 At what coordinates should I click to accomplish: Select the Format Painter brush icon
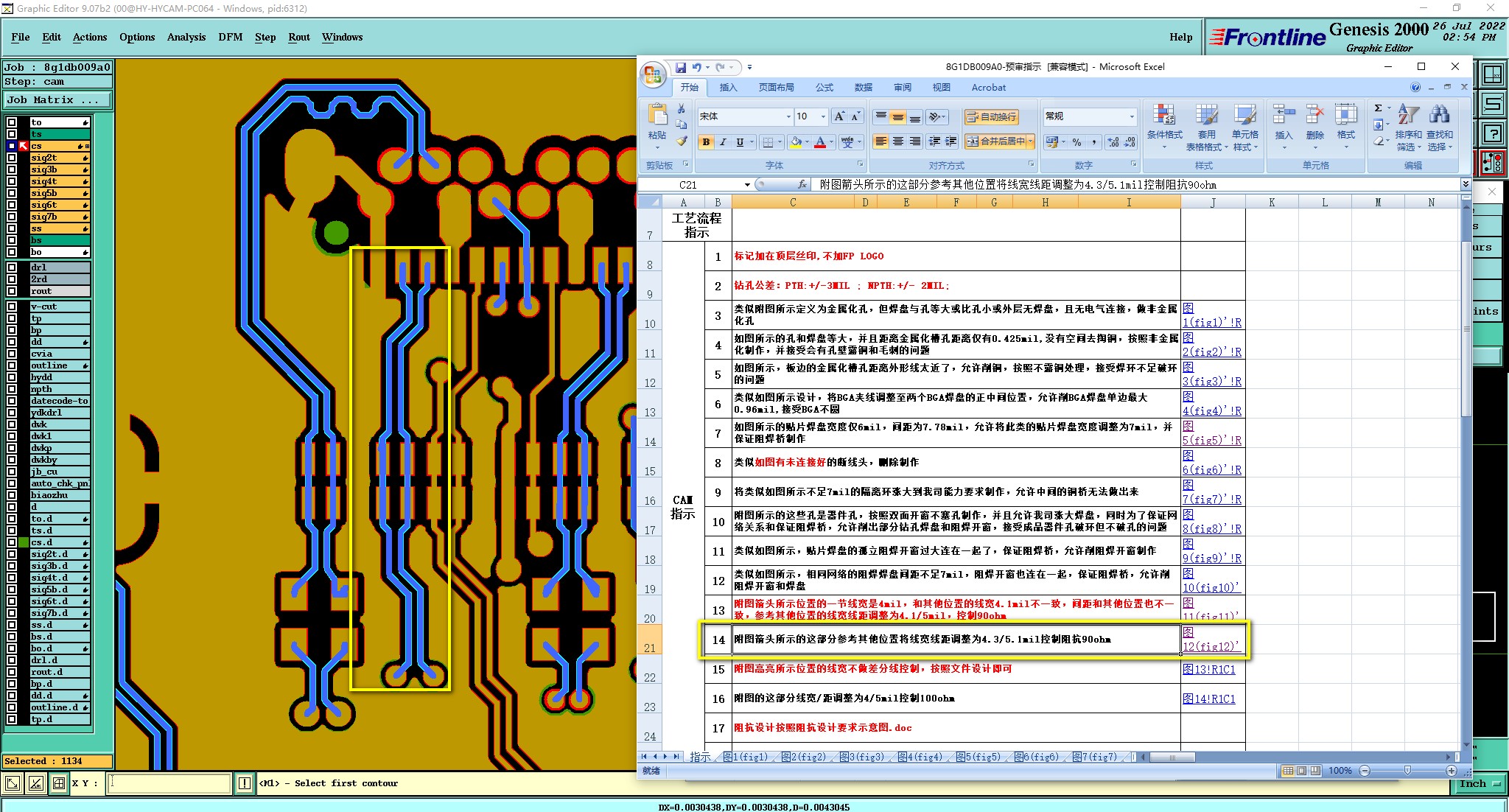coord(682,141)
